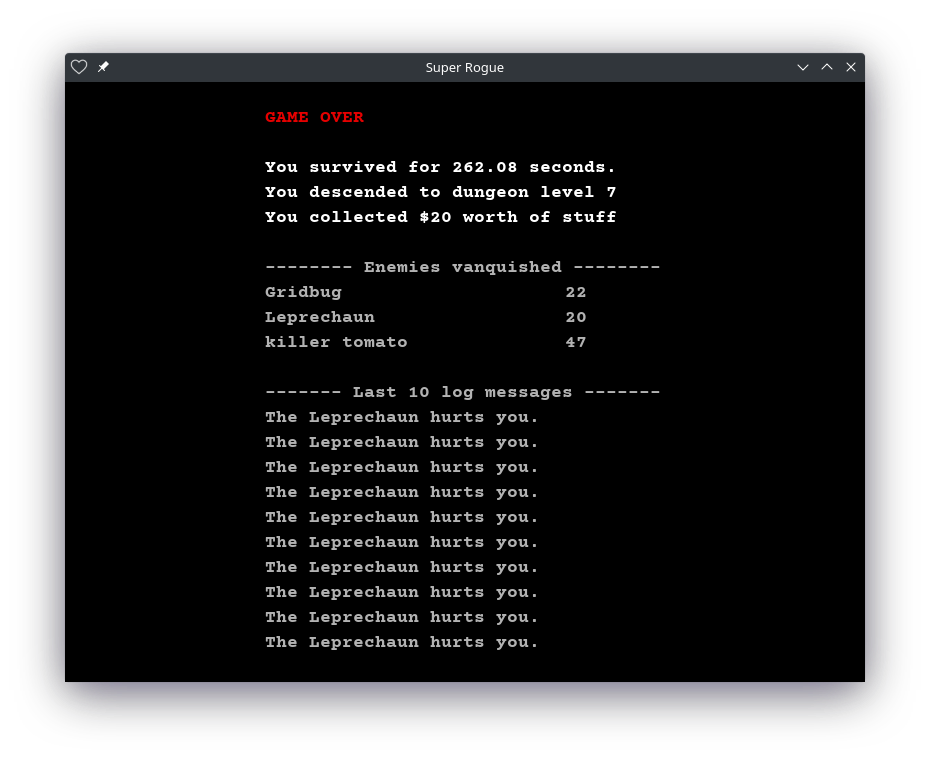Maximize window with up chevron
Screen dimensions: 930x759
pos(827,67)
